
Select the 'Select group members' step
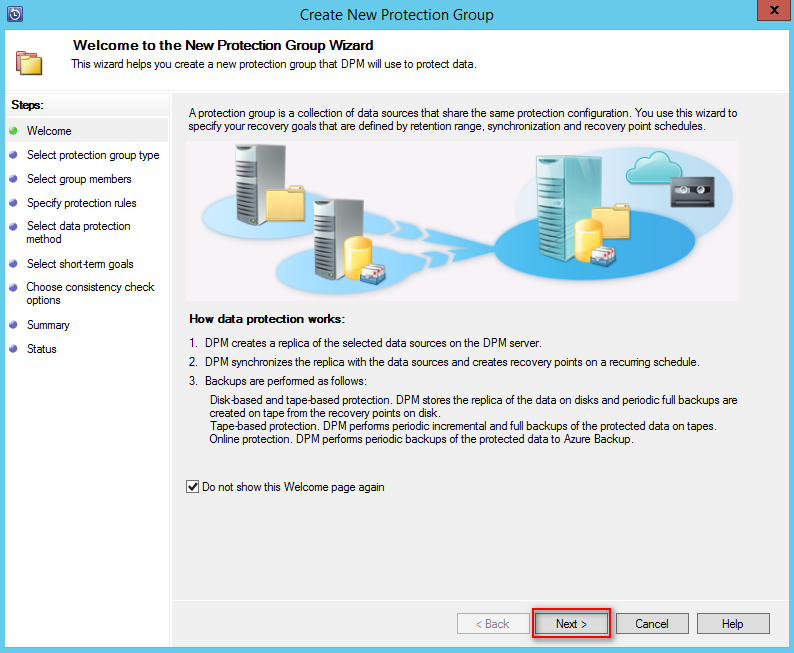79,179
